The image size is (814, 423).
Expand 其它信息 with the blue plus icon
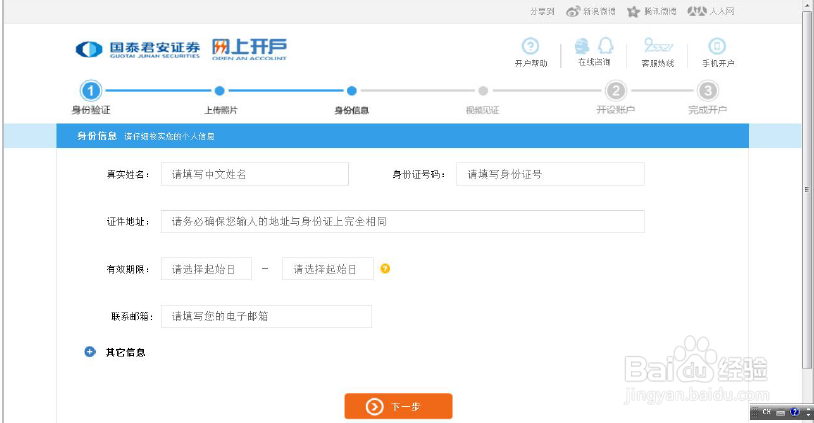tap(90, 352)
